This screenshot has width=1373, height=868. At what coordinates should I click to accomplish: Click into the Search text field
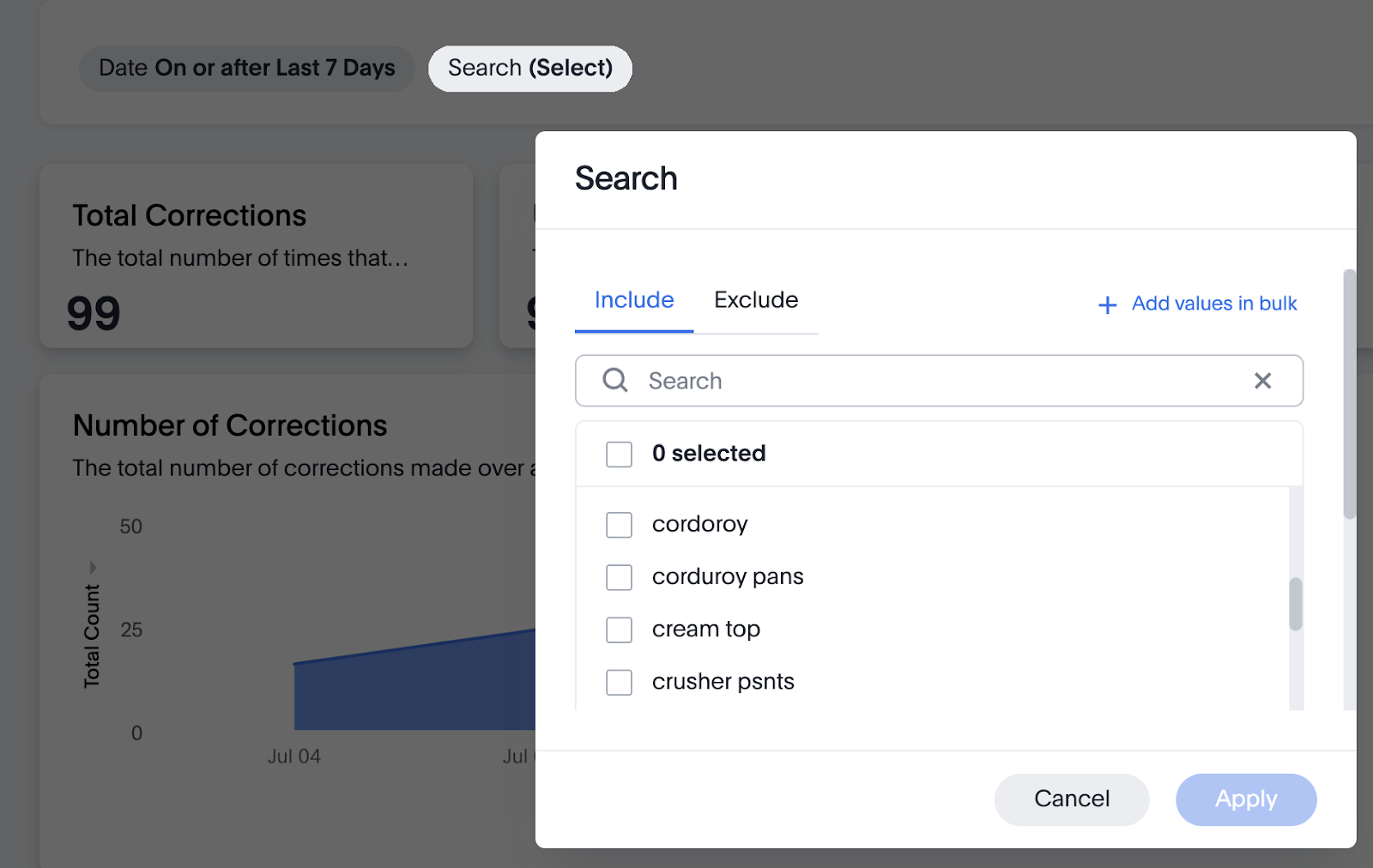[x=940, y=381]
